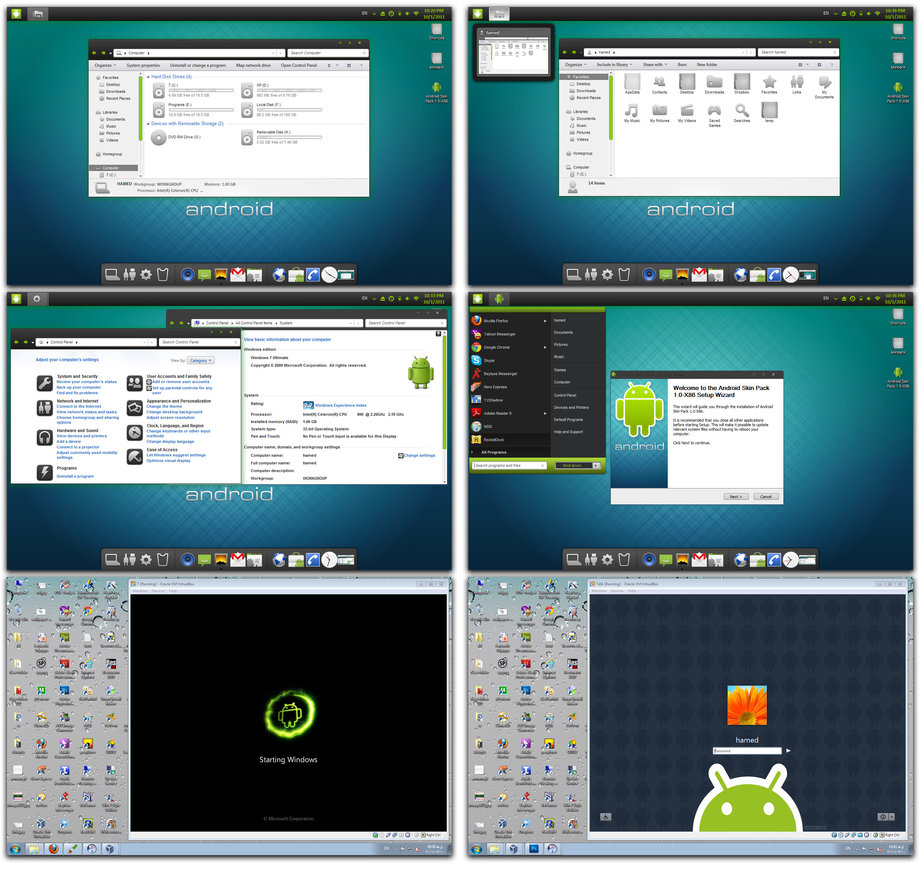Open the View by Category dropdown
This screenshot has height=869, width=920.
[200, 360]
